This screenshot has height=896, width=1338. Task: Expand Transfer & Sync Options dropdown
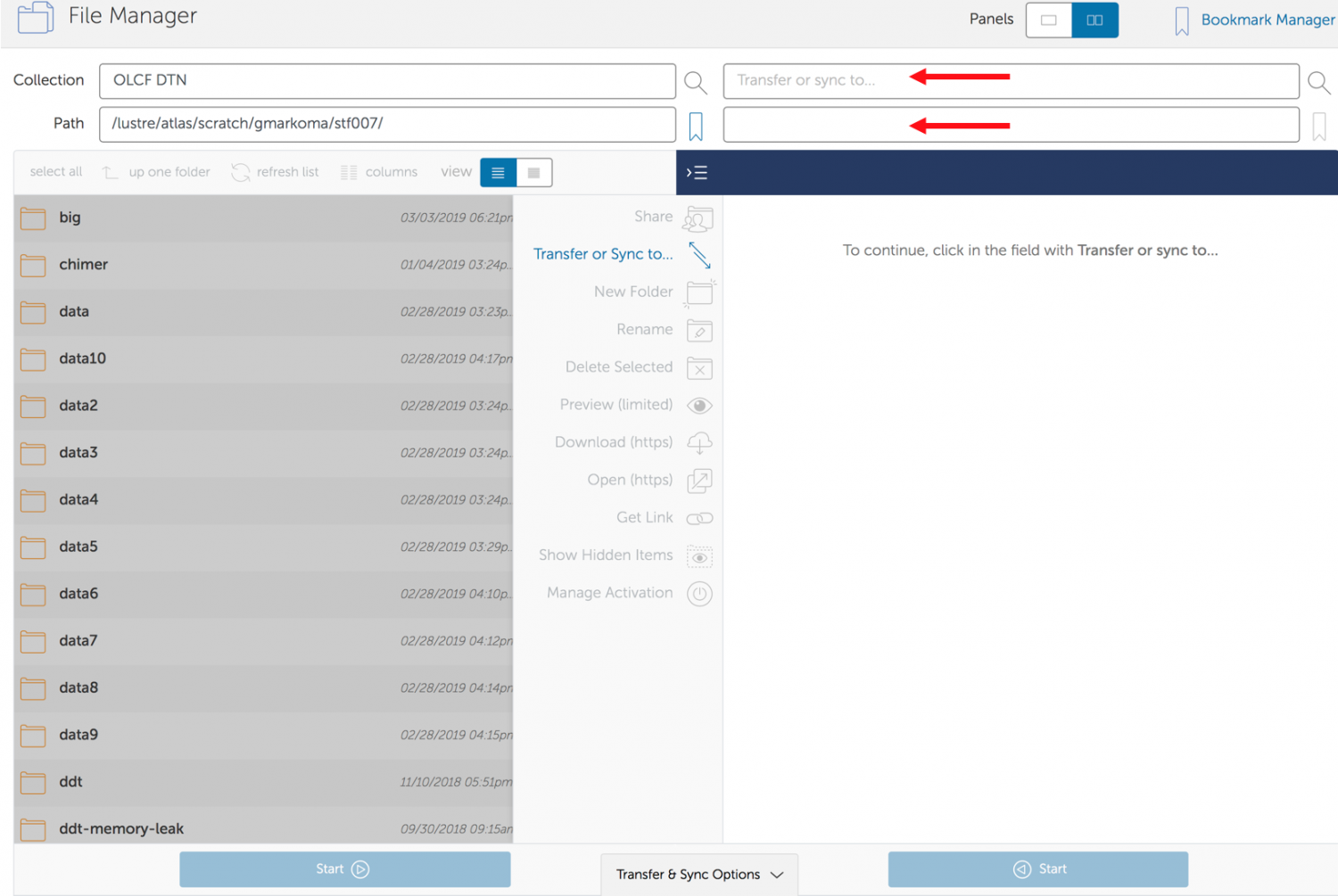tap(699, 874)
